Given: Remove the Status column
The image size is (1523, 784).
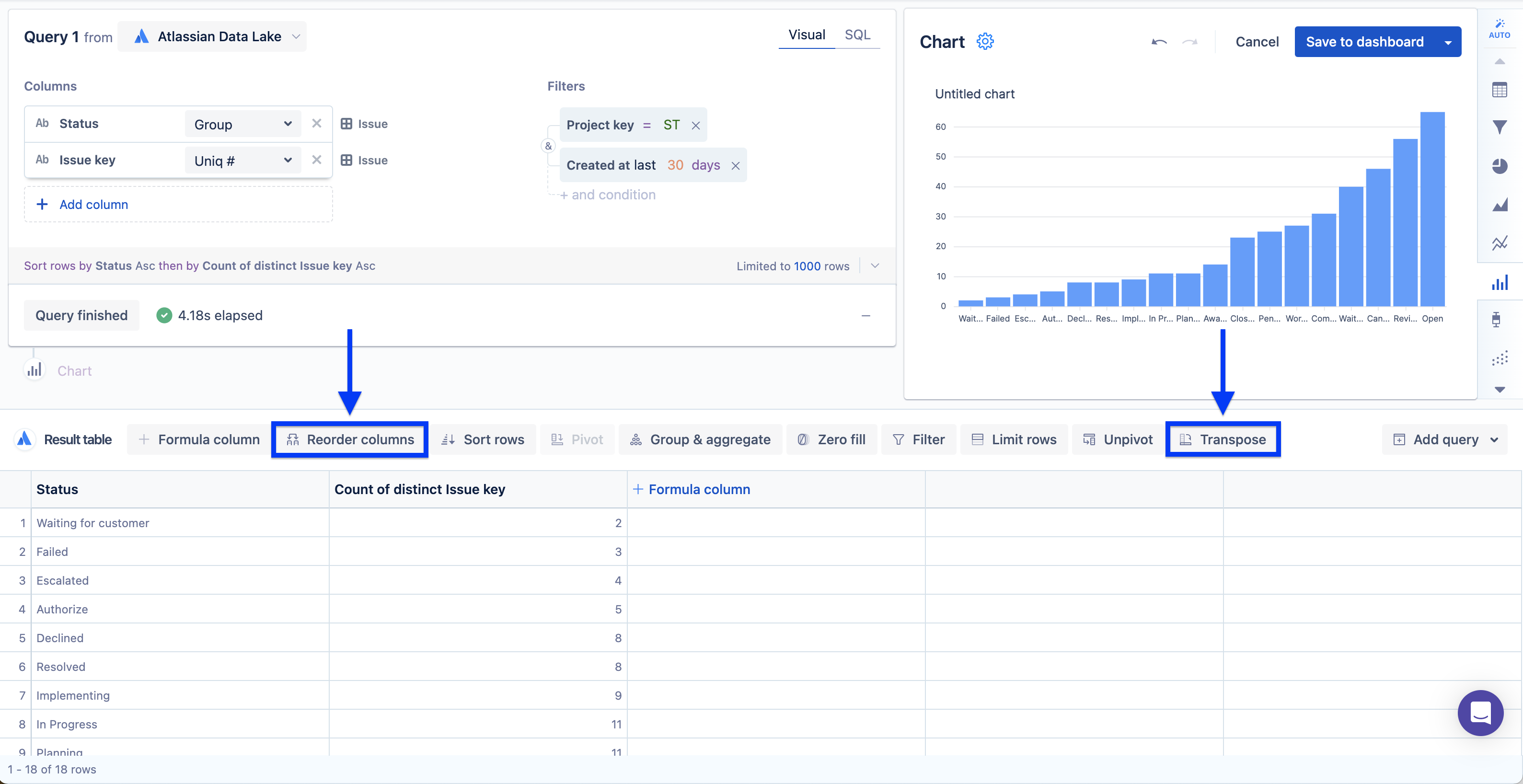Looking at the screenshot, I should tap(316, 124).
